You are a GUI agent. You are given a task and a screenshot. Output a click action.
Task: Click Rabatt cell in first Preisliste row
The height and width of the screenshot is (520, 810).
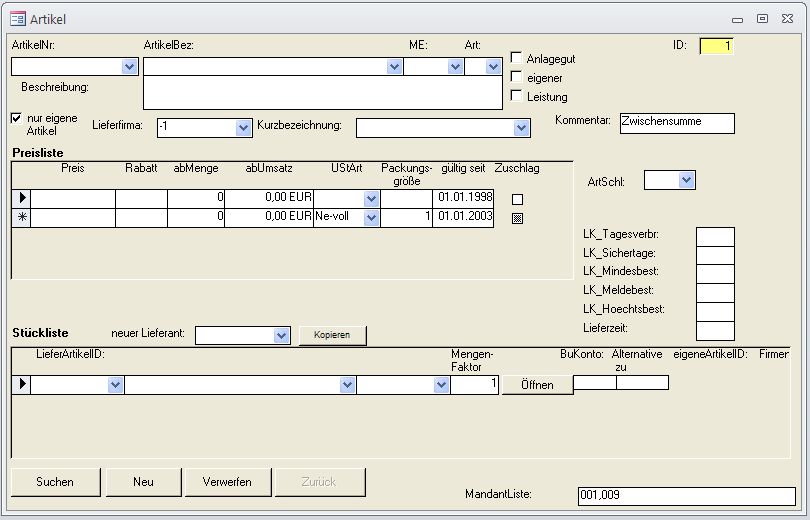pyautogui.click(x=142, y=198)
